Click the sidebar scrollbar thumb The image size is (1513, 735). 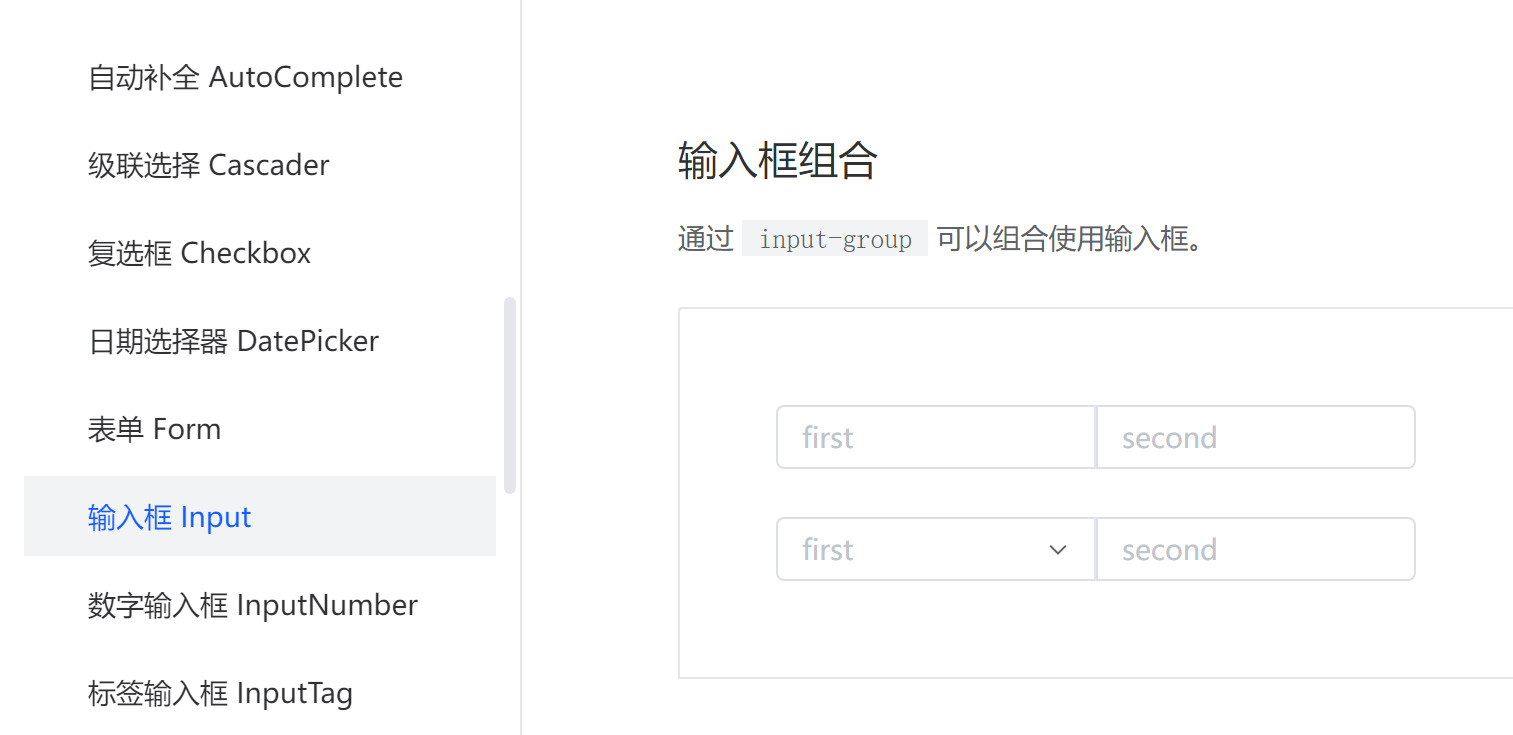point(510,394)
